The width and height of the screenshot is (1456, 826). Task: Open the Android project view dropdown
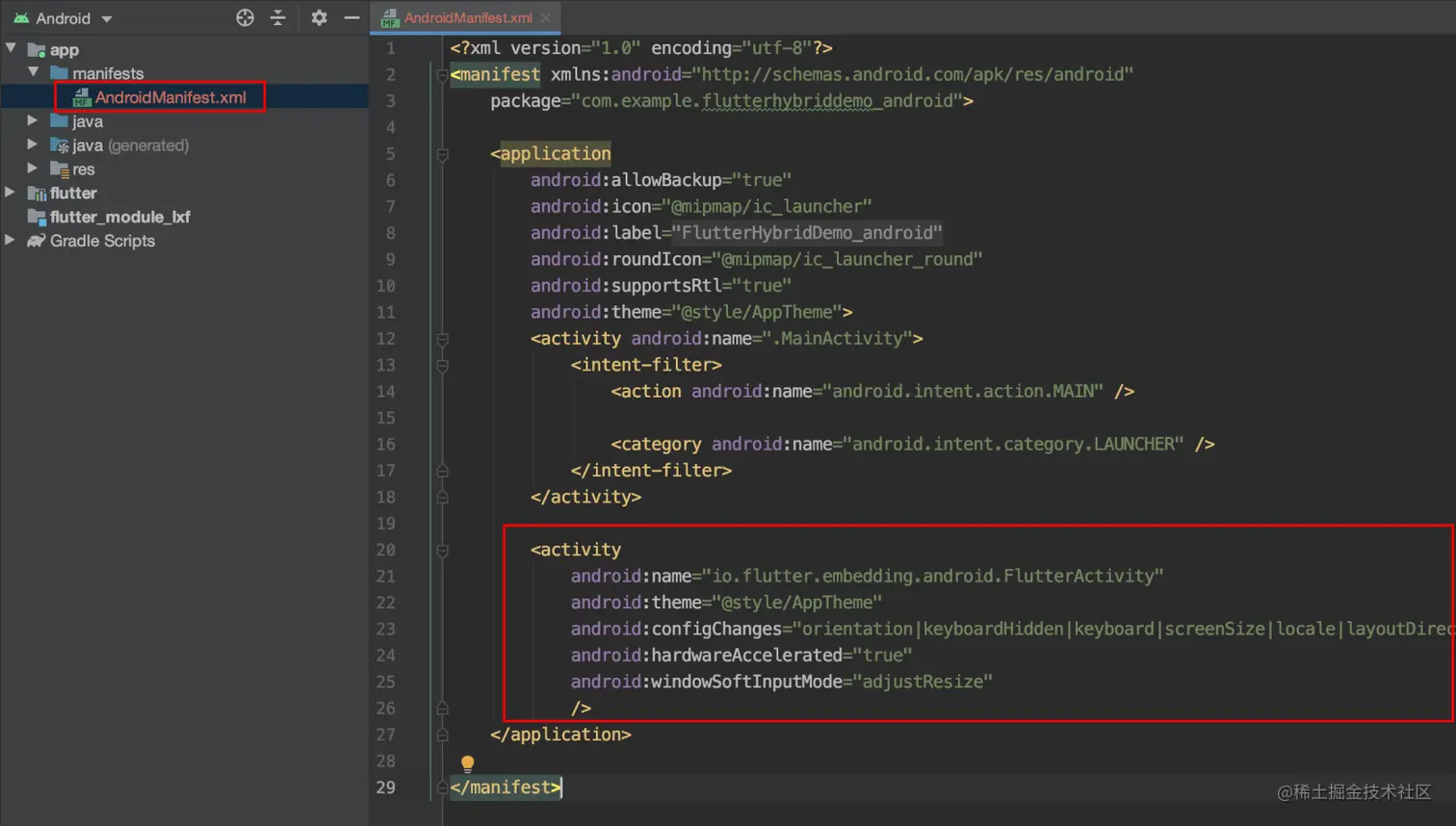tap(64, 18)
